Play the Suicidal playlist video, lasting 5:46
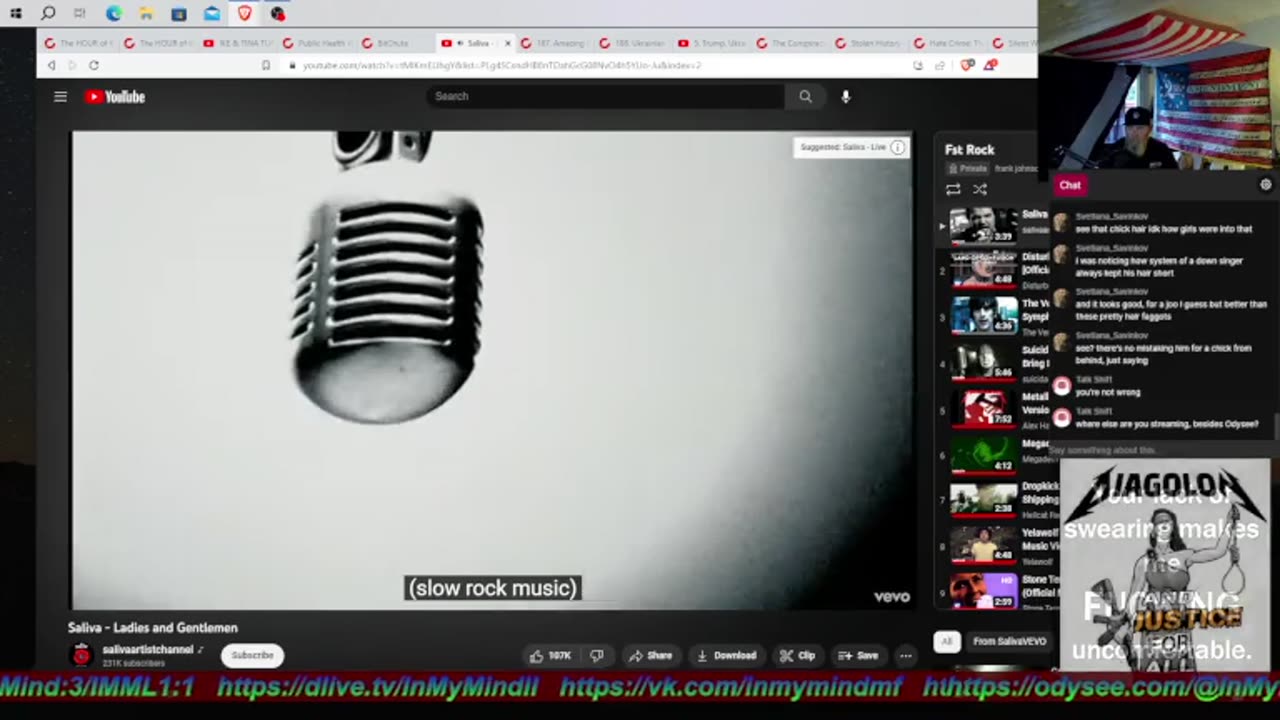 [983, 362]
